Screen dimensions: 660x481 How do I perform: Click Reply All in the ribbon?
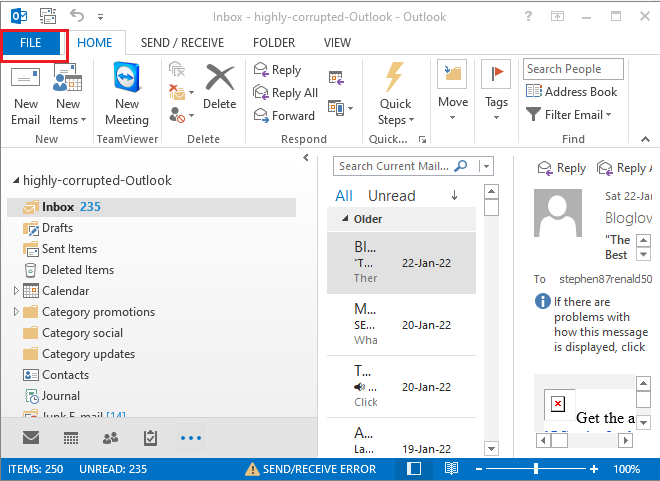pyautogui.click(x=285, y=93)
